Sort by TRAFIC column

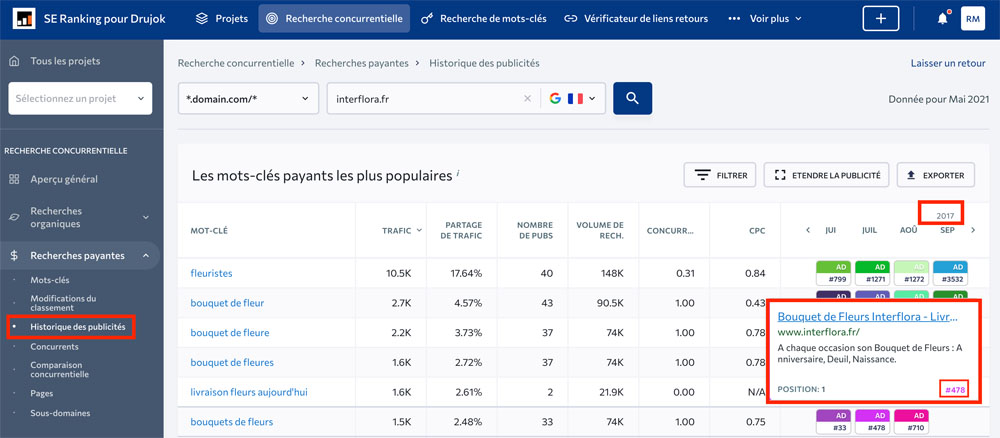402,231
